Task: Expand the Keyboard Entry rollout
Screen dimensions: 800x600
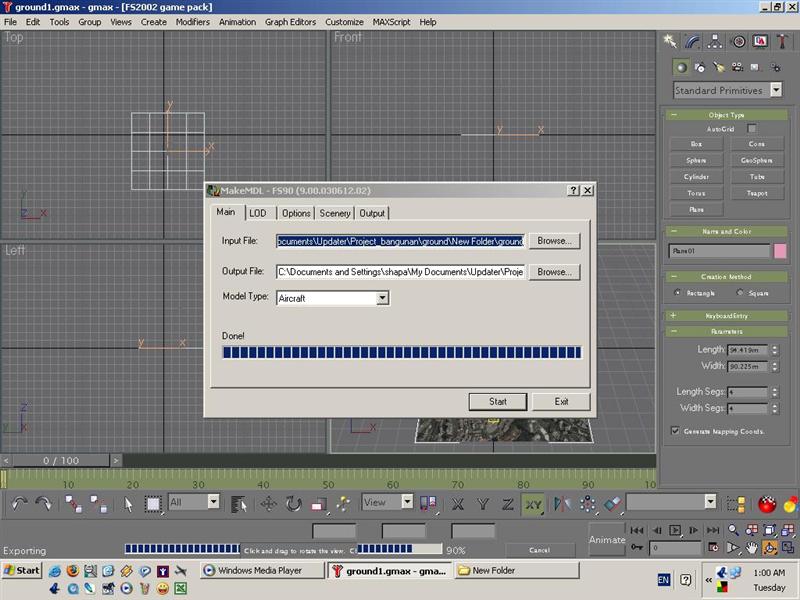Action: (x=727, y=315)
